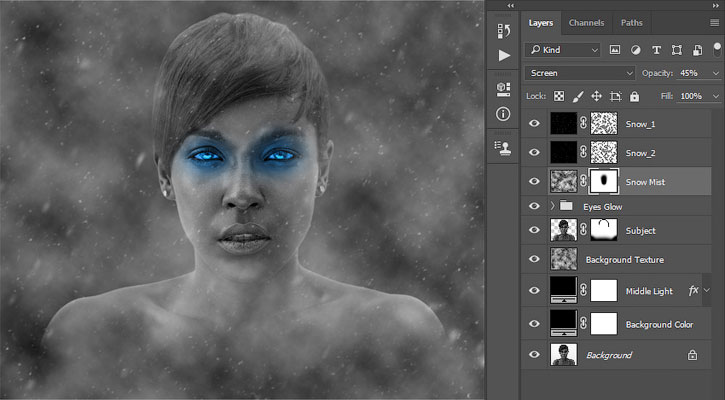Click the Background layer lock icon
This screenshot has height=400, width=725.
click(692, 355)
